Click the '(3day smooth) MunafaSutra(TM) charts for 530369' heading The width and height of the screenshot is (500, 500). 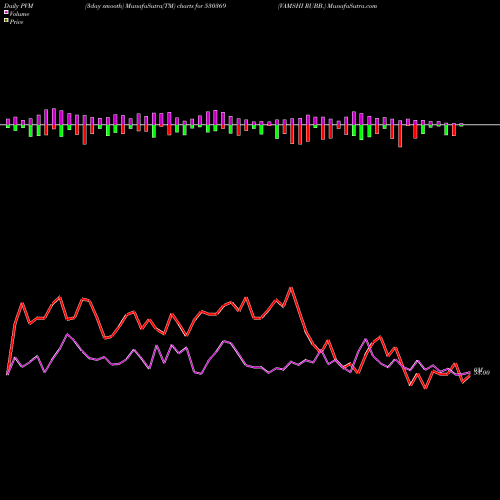(155, 6)
